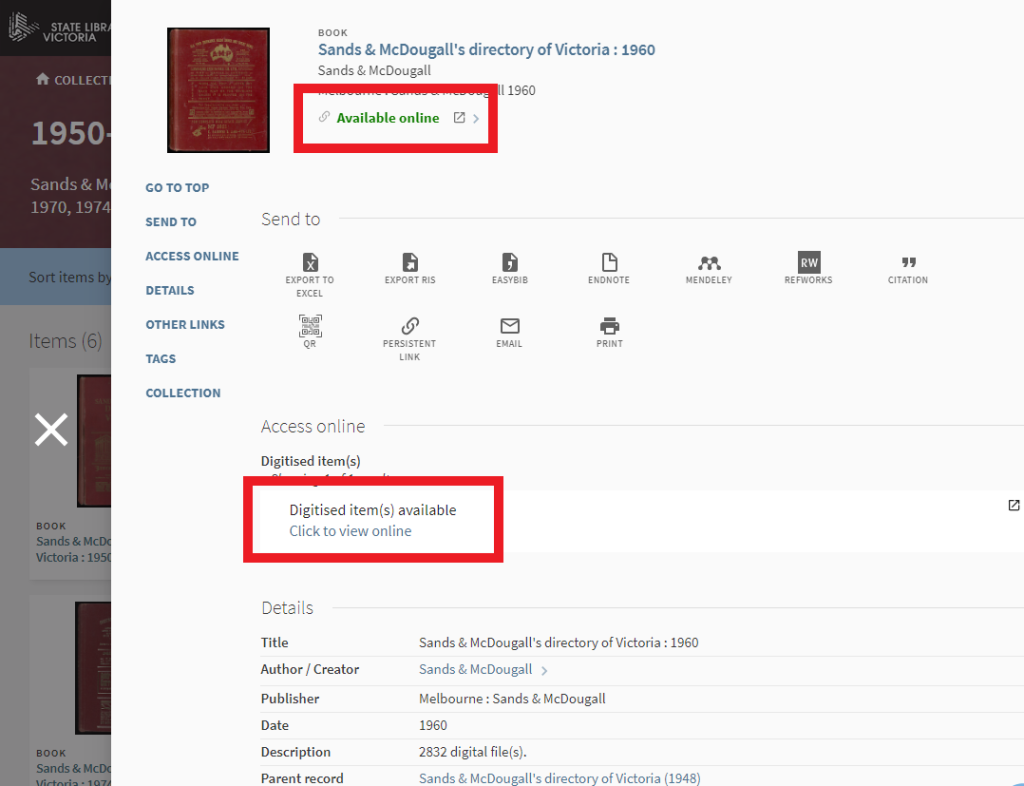Navigate to Other Links section
This screenshot has width=1024, height=786.
185,324
